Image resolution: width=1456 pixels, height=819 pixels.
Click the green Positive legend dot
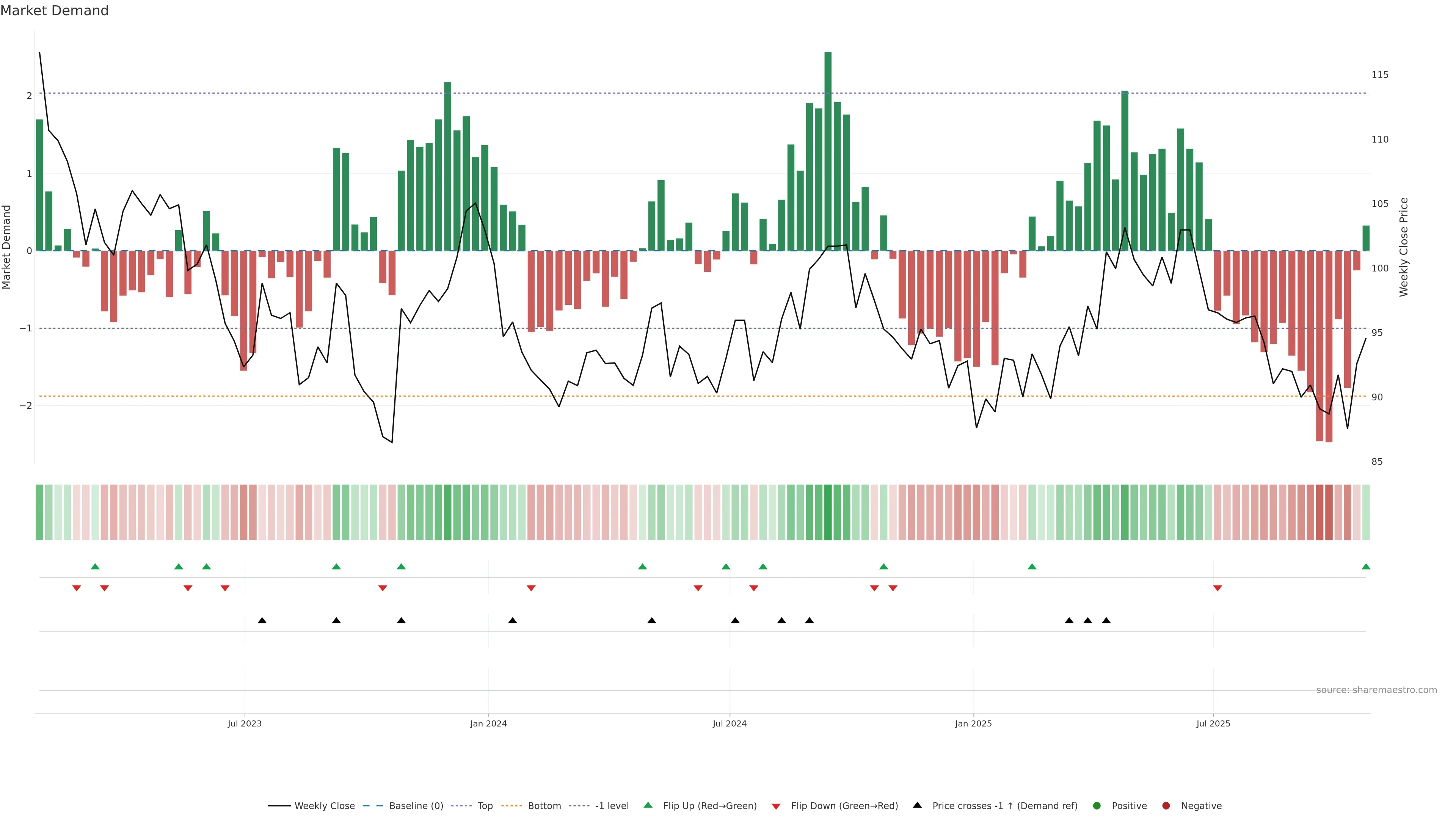click(1097, 805)
